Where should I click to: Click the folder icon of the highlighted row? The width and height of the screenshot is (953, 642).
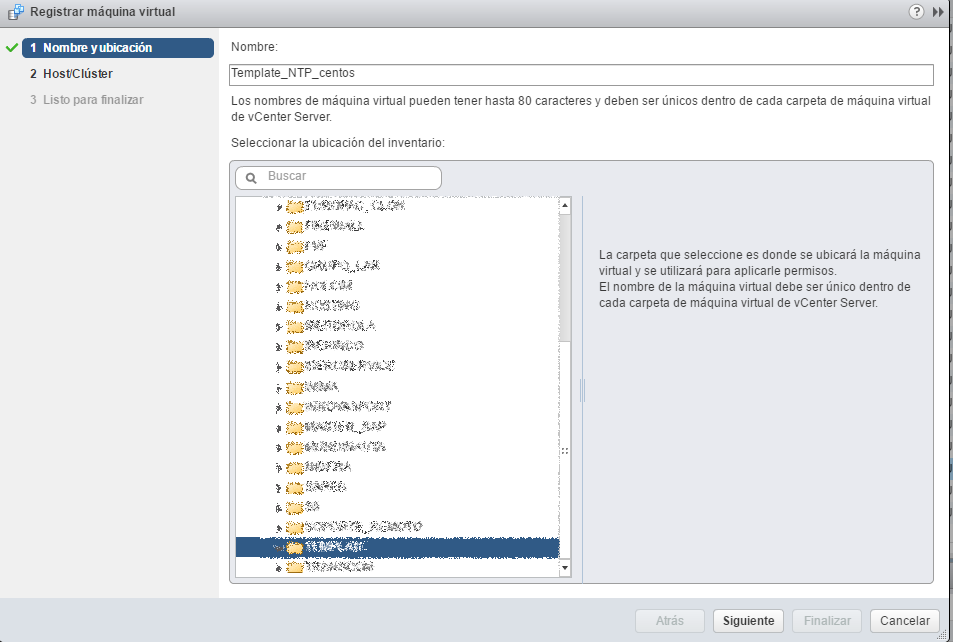[x=294, y=547]
